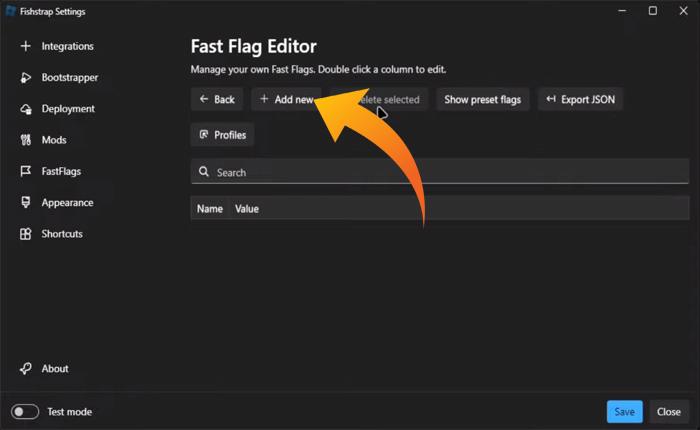Export flags using Export JSON
Viewport: 700px width, 430px height.
[x=581, y=100]
